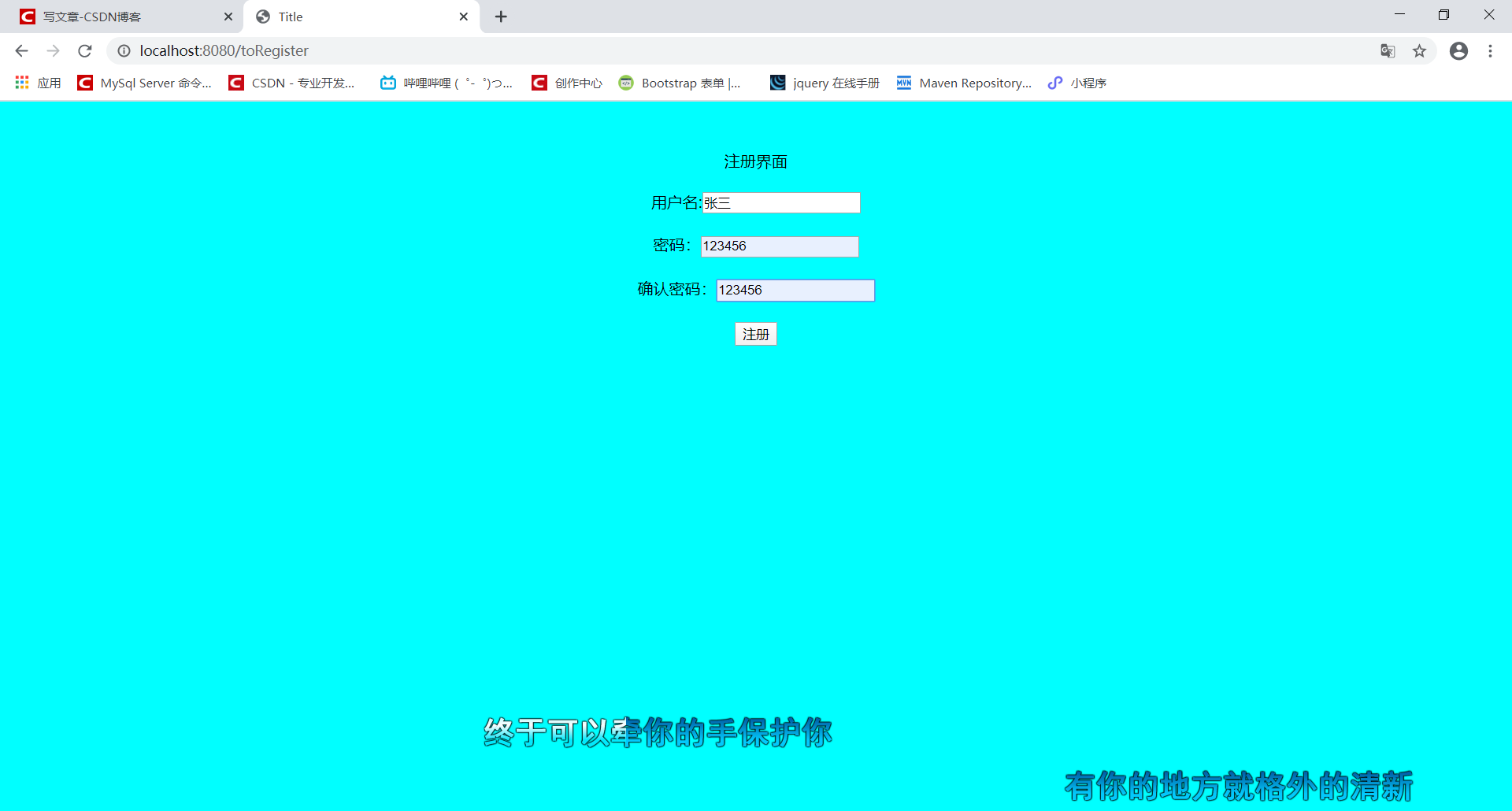Select the Title tab
The height and width of the screenshot is (811, 1512).
362,17
